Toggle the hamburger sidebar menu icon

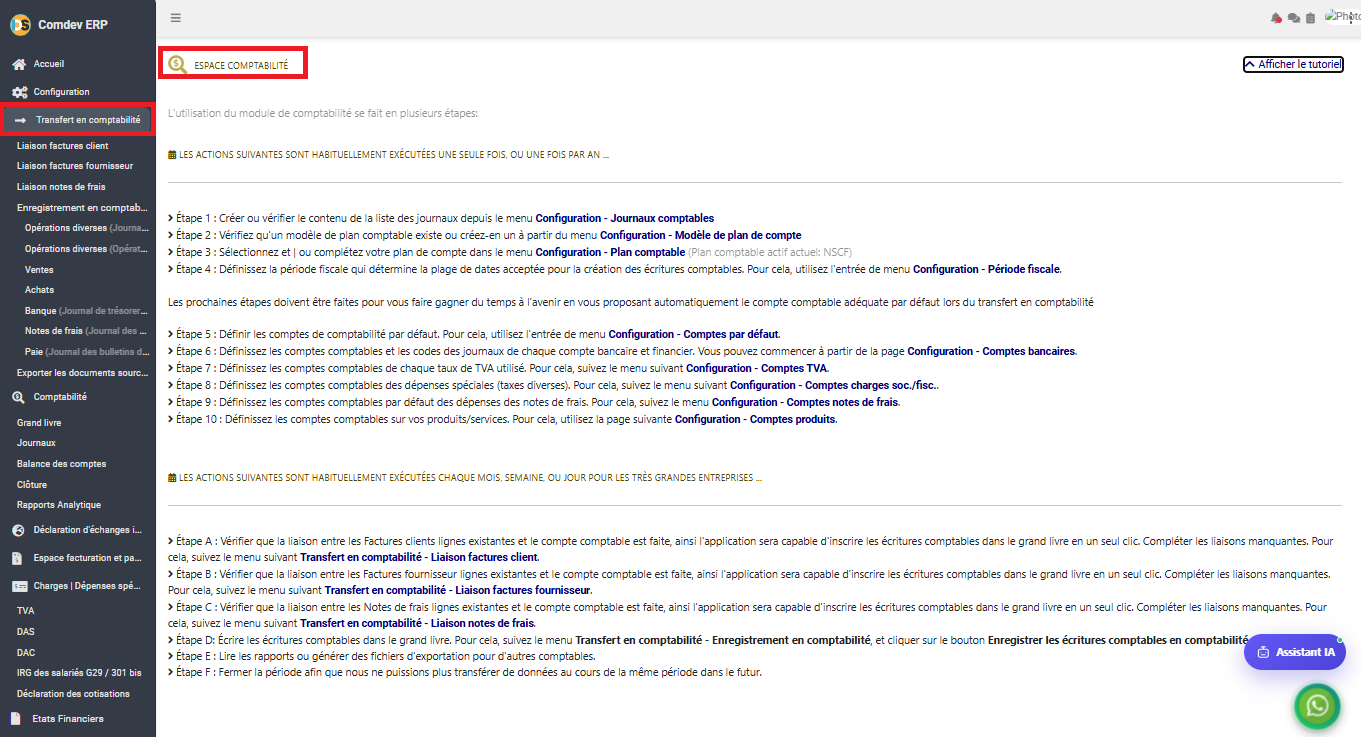(x=176, y=18)
